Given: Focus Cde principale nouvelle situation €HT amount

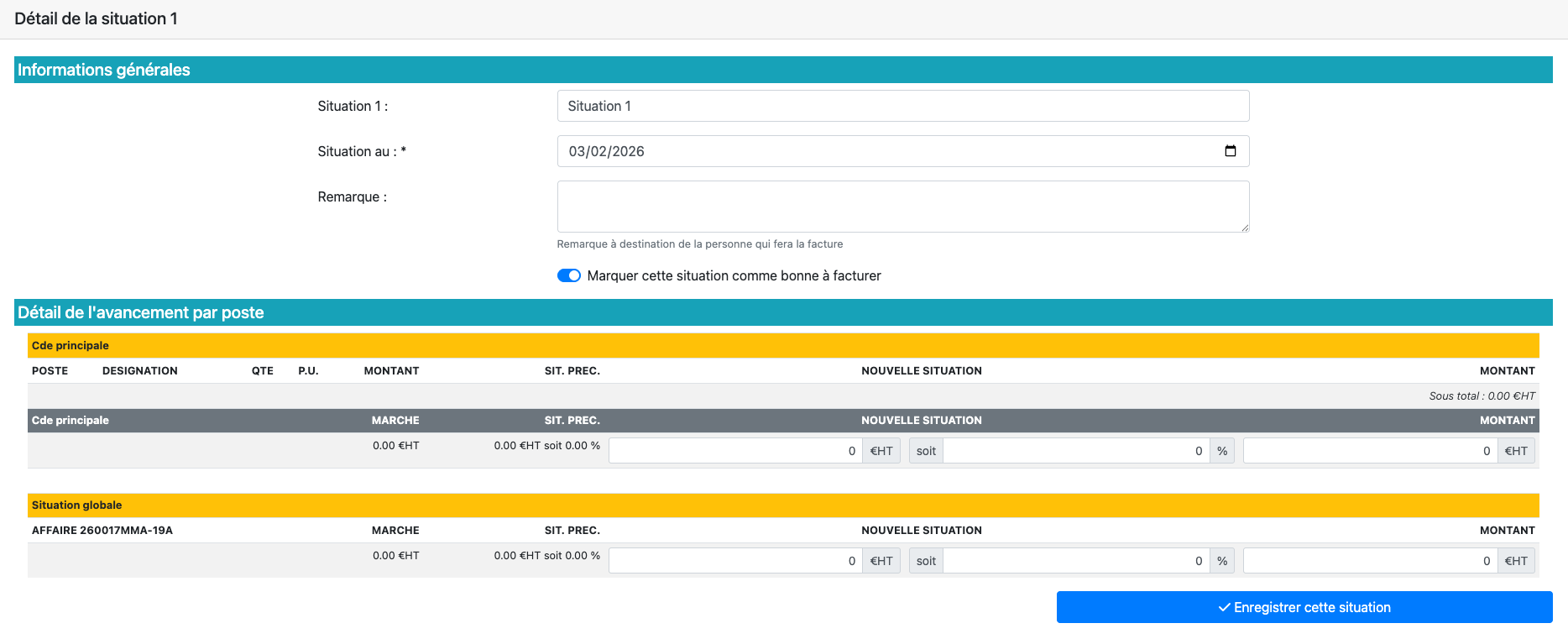Looking at the screenshot, I should point(734,451).
